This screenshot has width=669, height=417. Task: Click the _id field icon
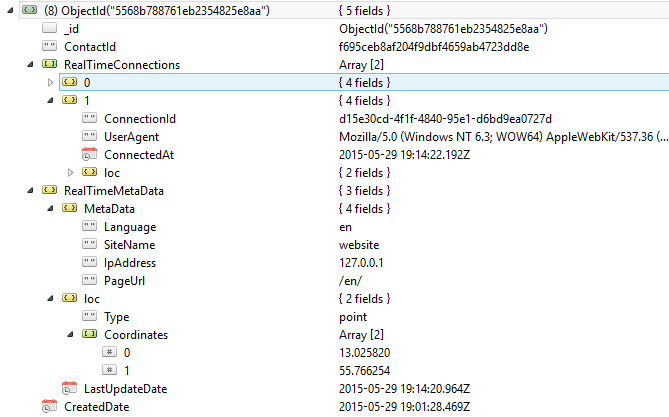49,28
